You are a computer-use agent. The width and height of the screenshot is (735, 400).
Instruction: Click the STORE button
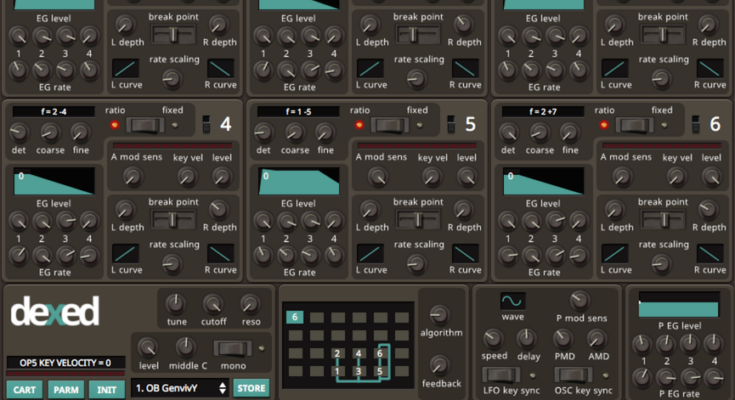(251, 388)
